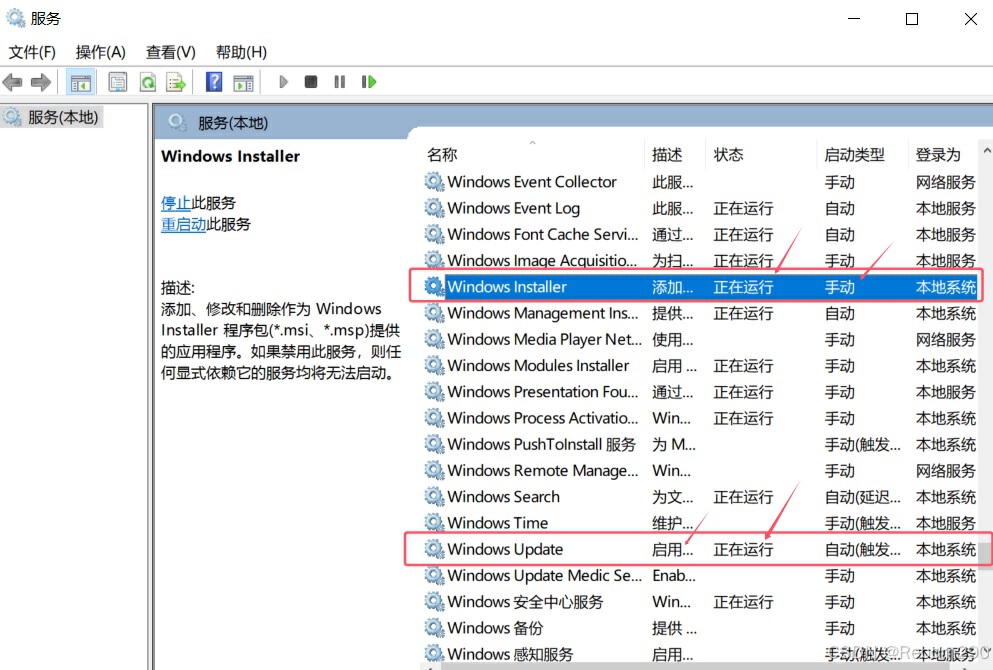This screenshot has width=993, height=670.
Task: Click gear icon of Windows Installer row
Action: 434,287
